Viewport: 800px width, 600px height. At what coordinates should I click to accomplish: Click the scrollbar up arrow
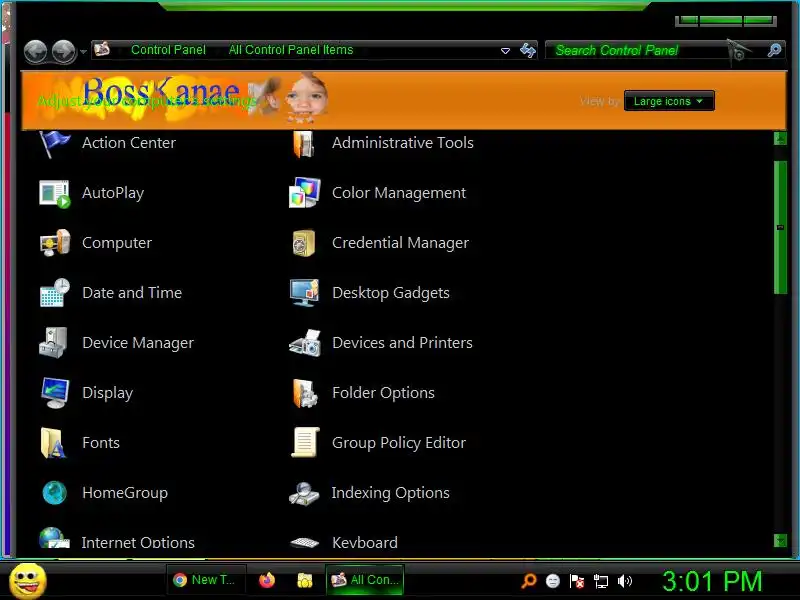click(780, 138)
